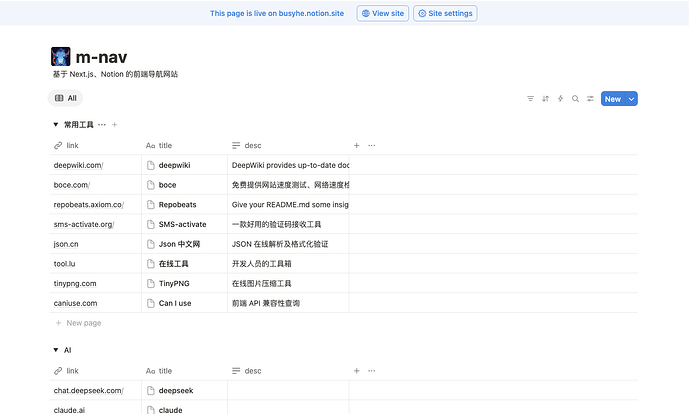
Task: Open the deepwiki.com link
Action: click(x=78, y=165)
